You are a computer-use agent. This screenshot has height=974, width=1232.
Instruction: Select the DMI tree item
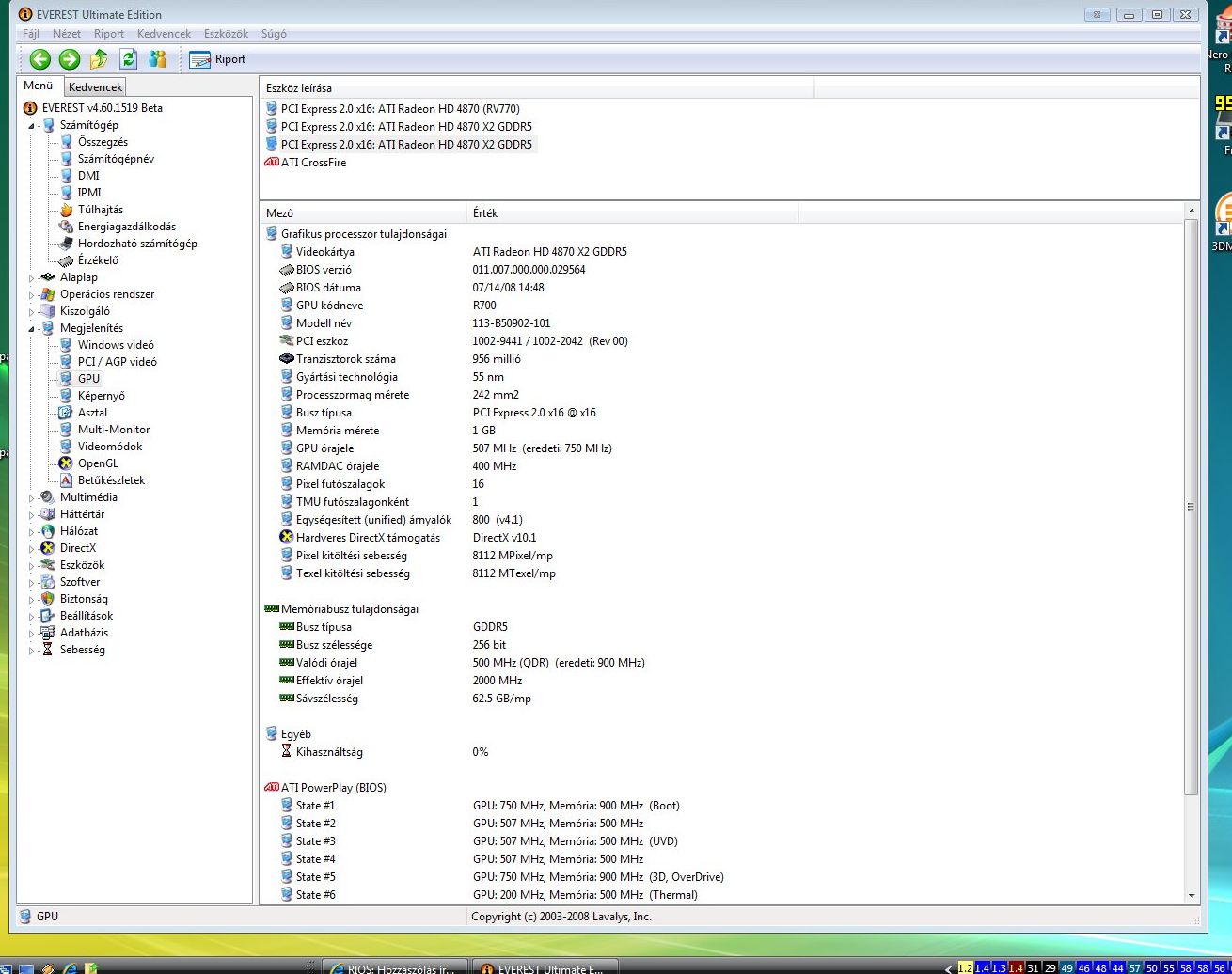(88, 176)
